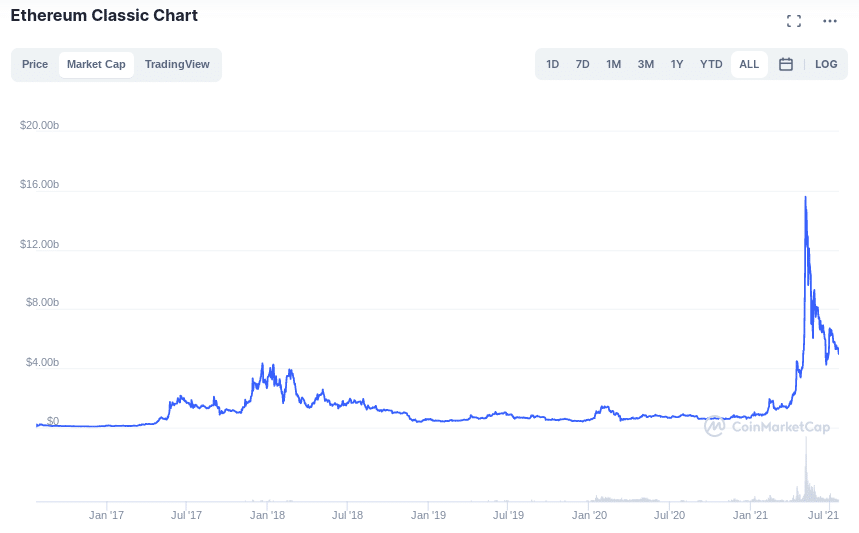
Task: Set chart range to 1Y
Action: click(x=677, y=64)
